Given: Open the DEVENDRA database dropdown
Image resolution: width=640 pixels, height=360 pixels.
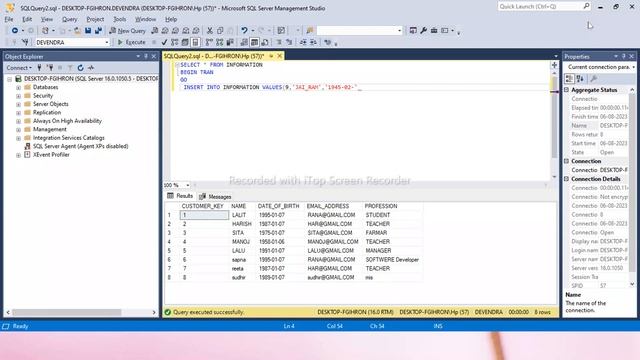Looking at the screenshot, I should 107,42.
